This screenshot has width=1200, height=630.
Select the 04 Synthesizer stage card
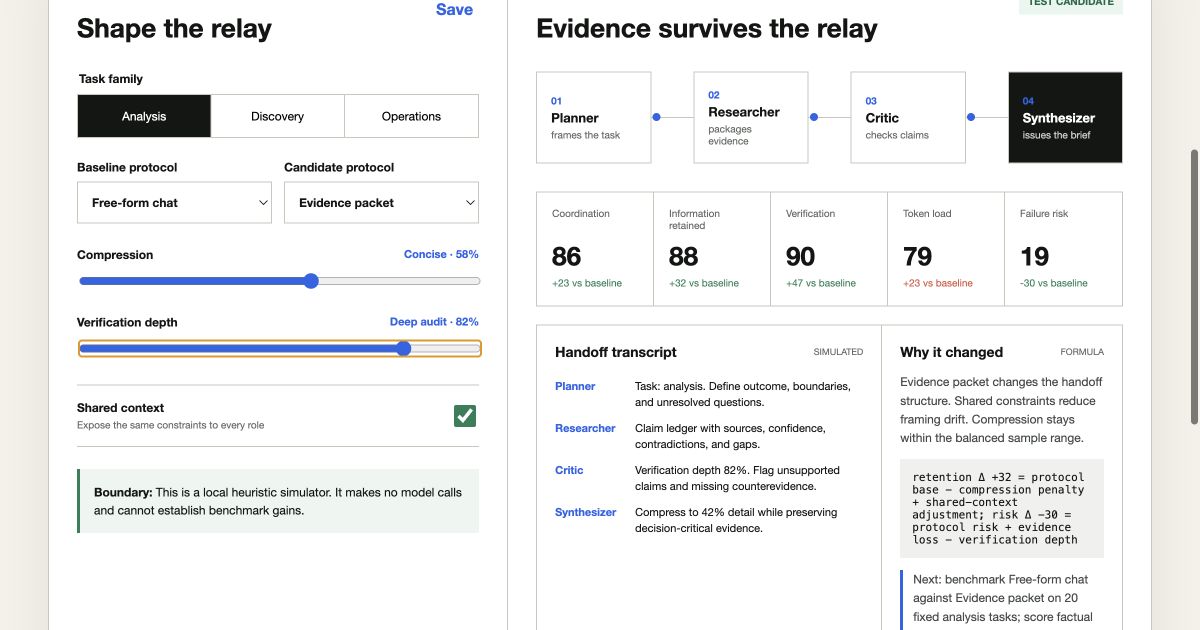(1065, 117)
